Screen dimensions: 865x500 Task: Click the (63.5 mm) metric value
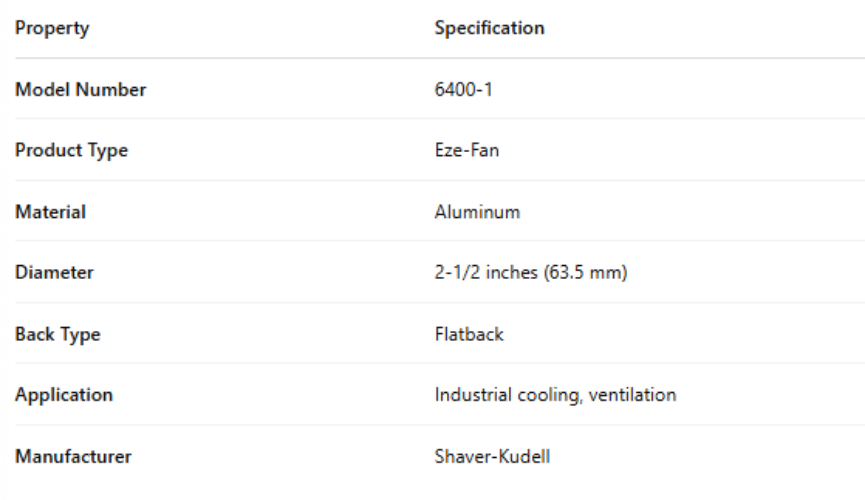585,273
